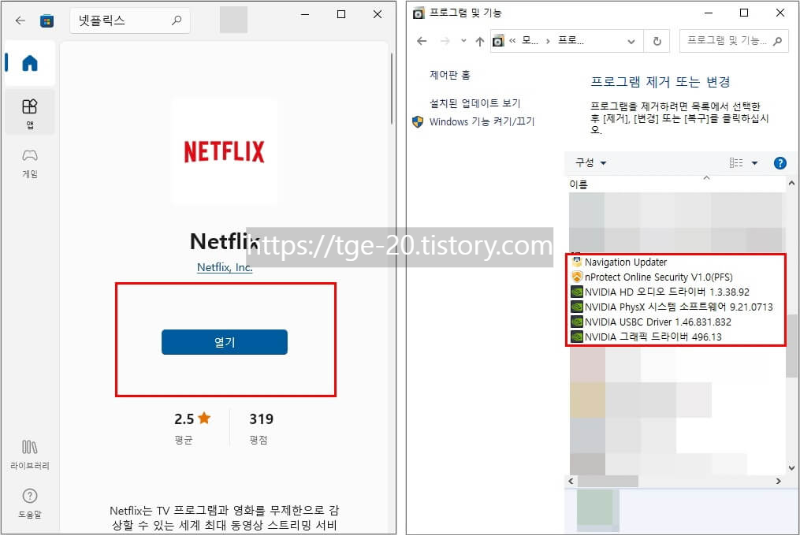Click the 프로... breadcrumb in the address bar
The height and width of the screenshot is (535, 800).
(571, 40)
